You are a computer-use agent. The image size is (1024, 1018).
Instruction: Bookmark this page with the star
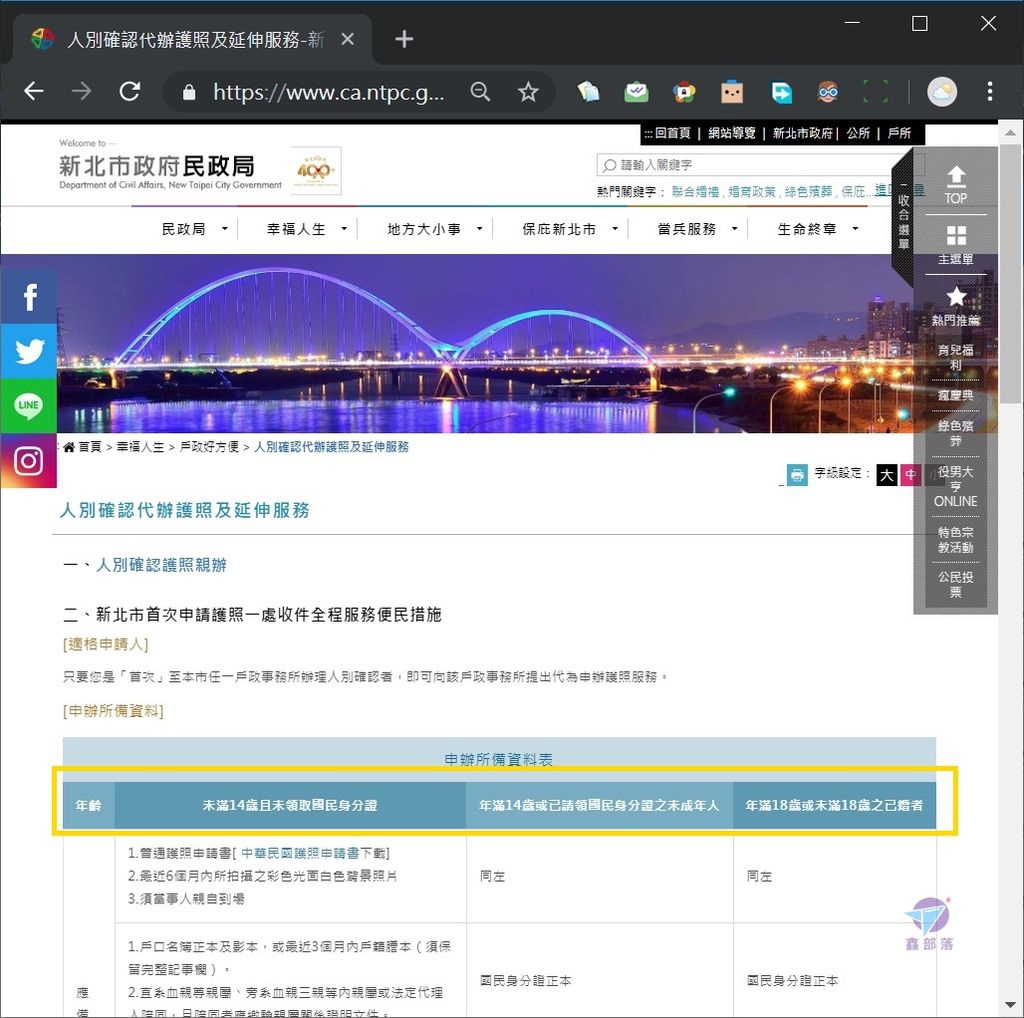point(528,91)
